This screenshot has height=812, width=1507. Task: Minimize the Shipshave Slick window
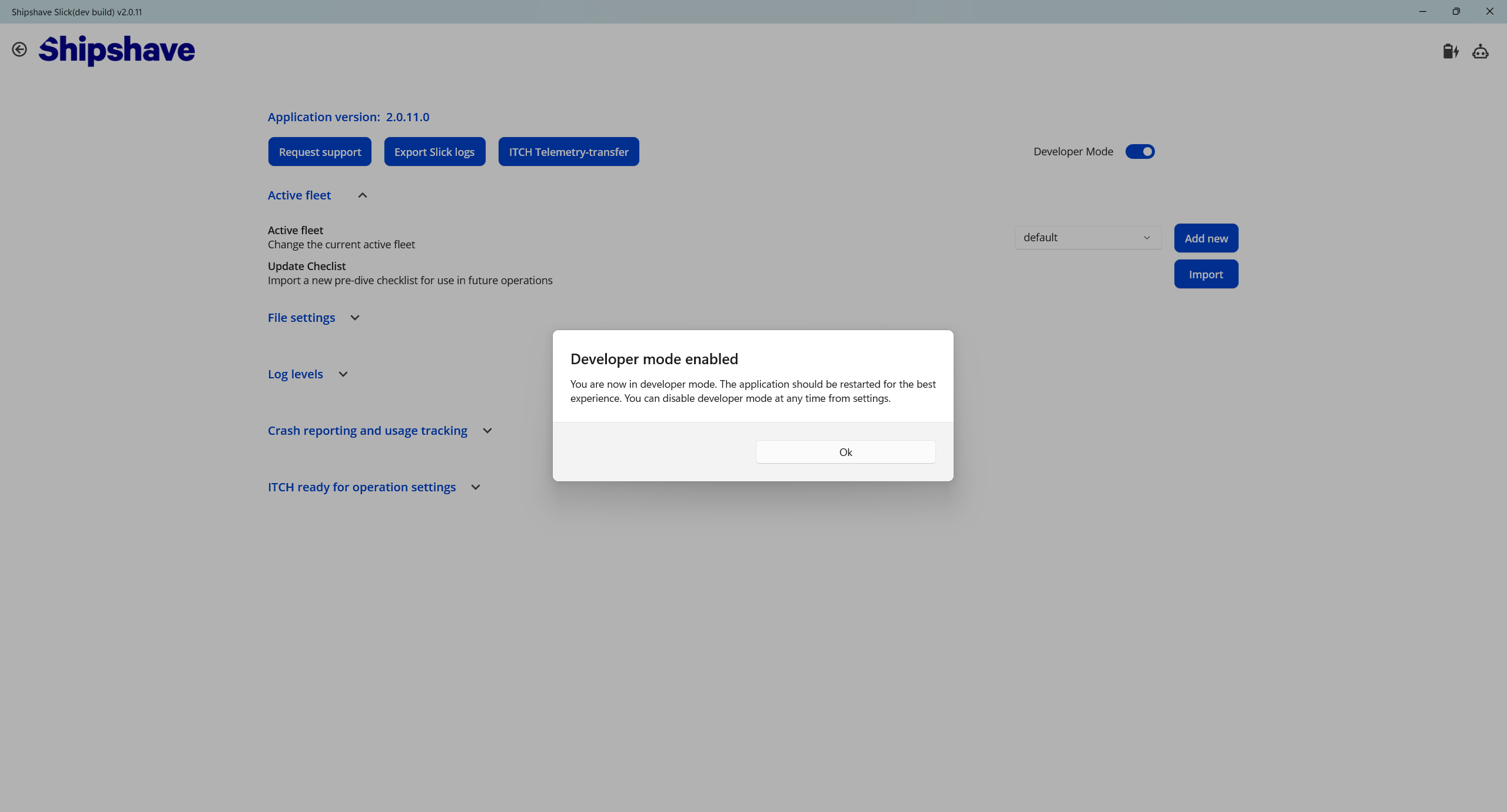click(1423, 12)
